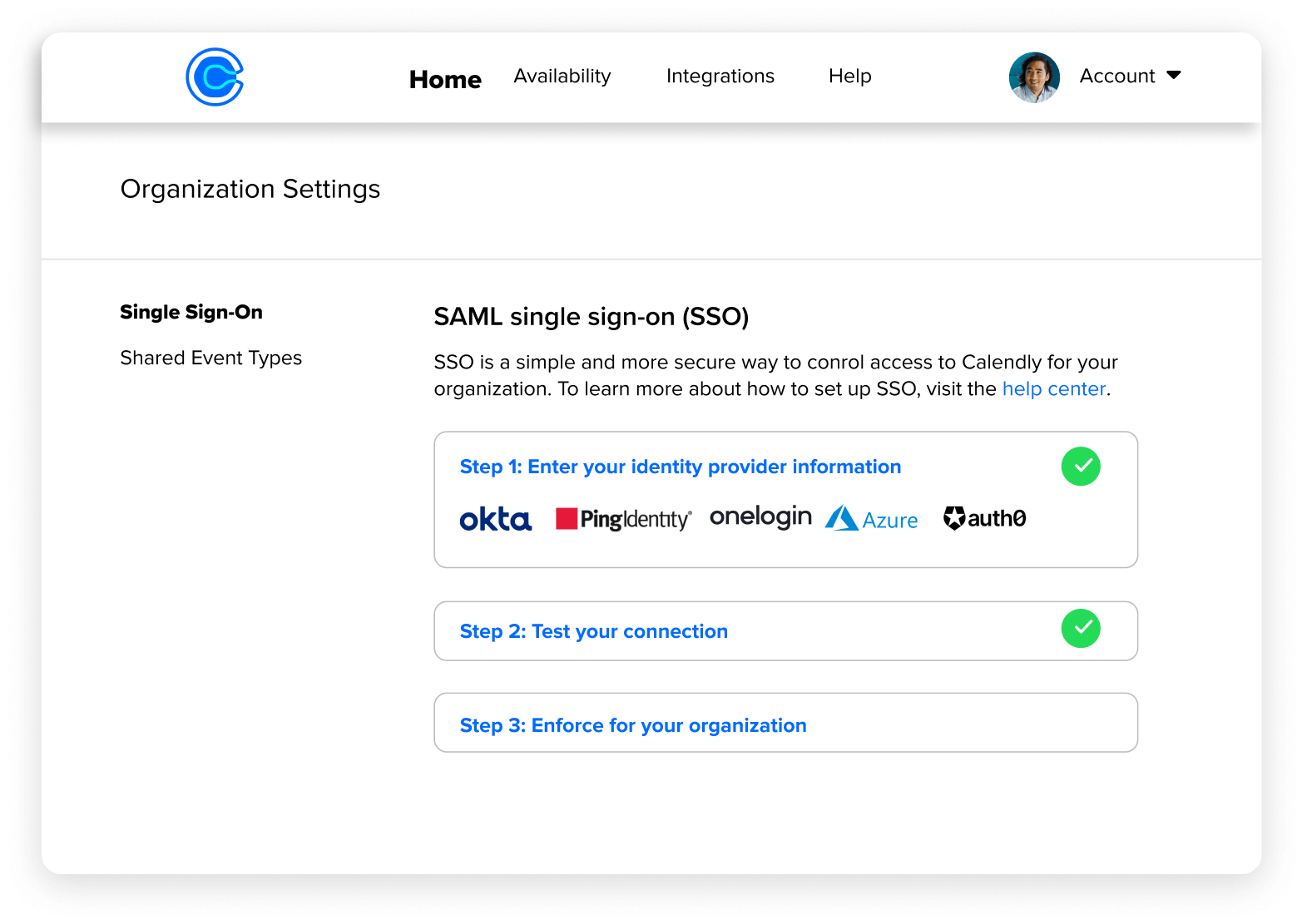Open the Account dropdown label
Viewport: 1302px width, 924px height.
[1117, 76]
